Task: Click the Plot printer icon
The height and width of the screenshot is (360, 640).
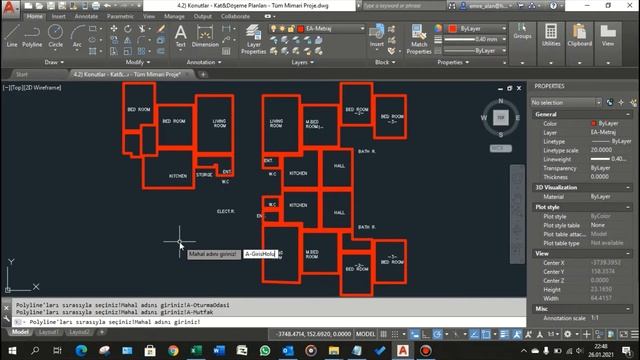Action: point(96,6)
